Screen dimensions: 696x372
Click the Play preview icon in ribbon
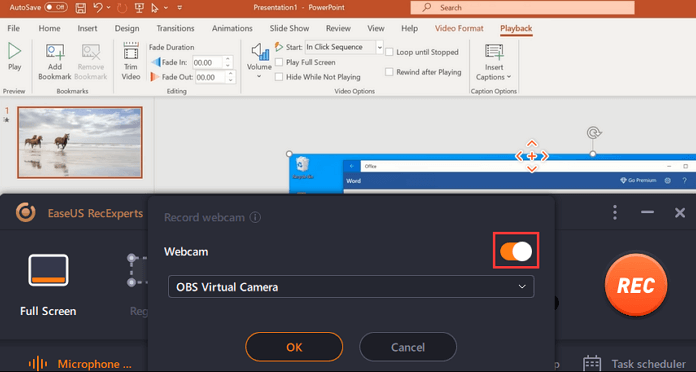click(x=14, y=51)
